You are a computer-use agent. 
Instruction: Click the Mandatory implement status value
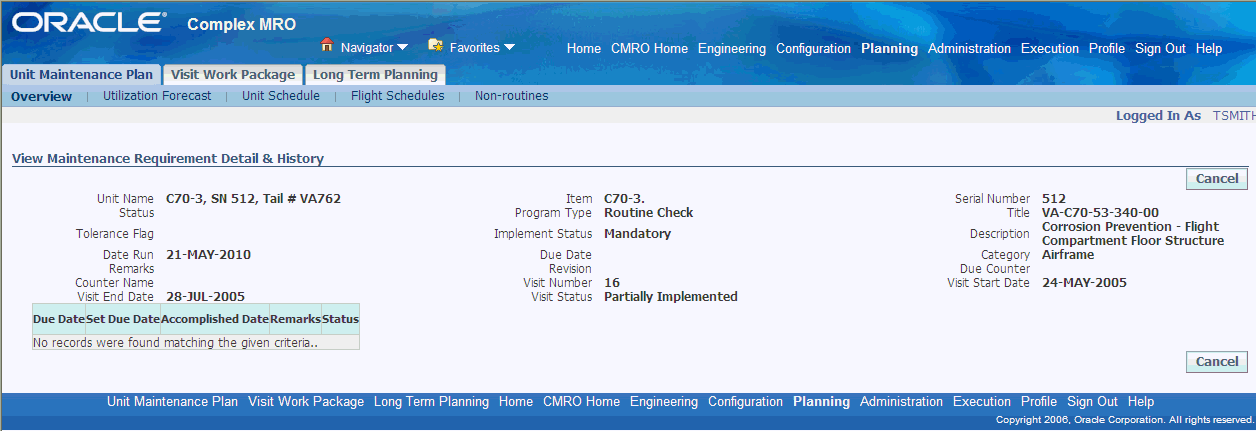pyautogui.click(x=637, y=234)
